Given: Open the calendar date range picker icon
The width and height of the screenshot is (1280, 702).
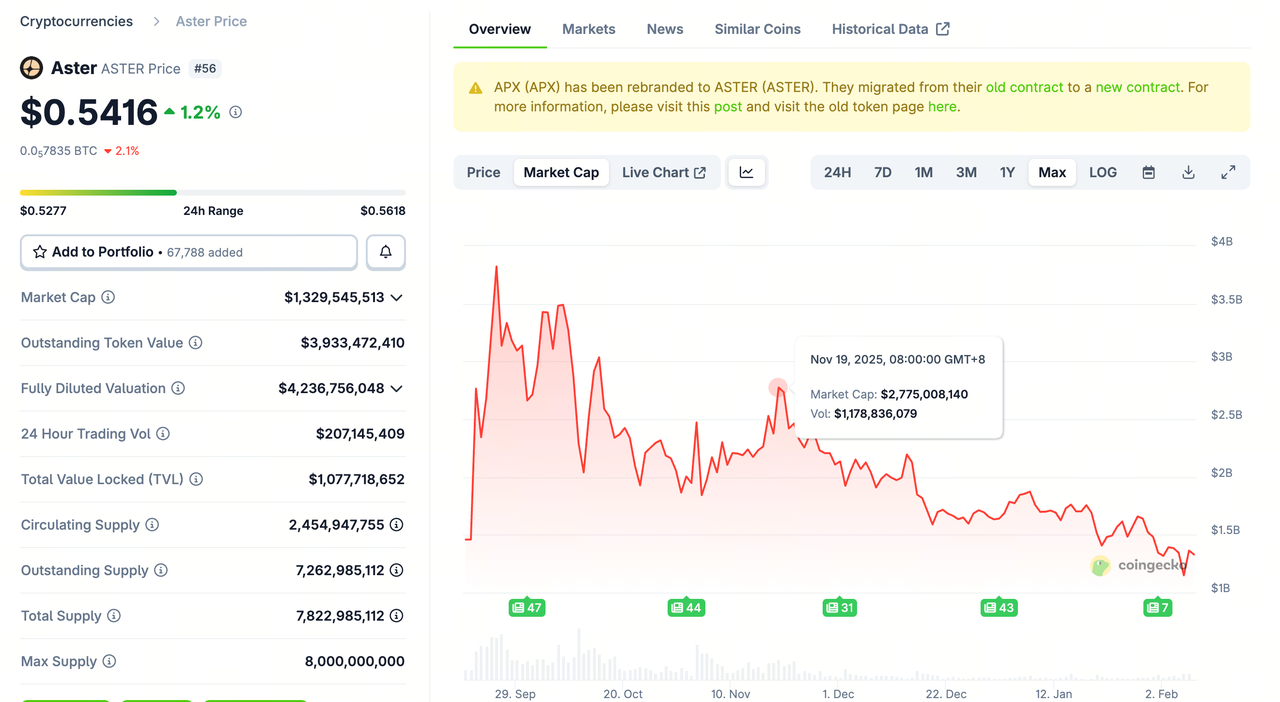Looking at the screenshot, I should 1148,172.
